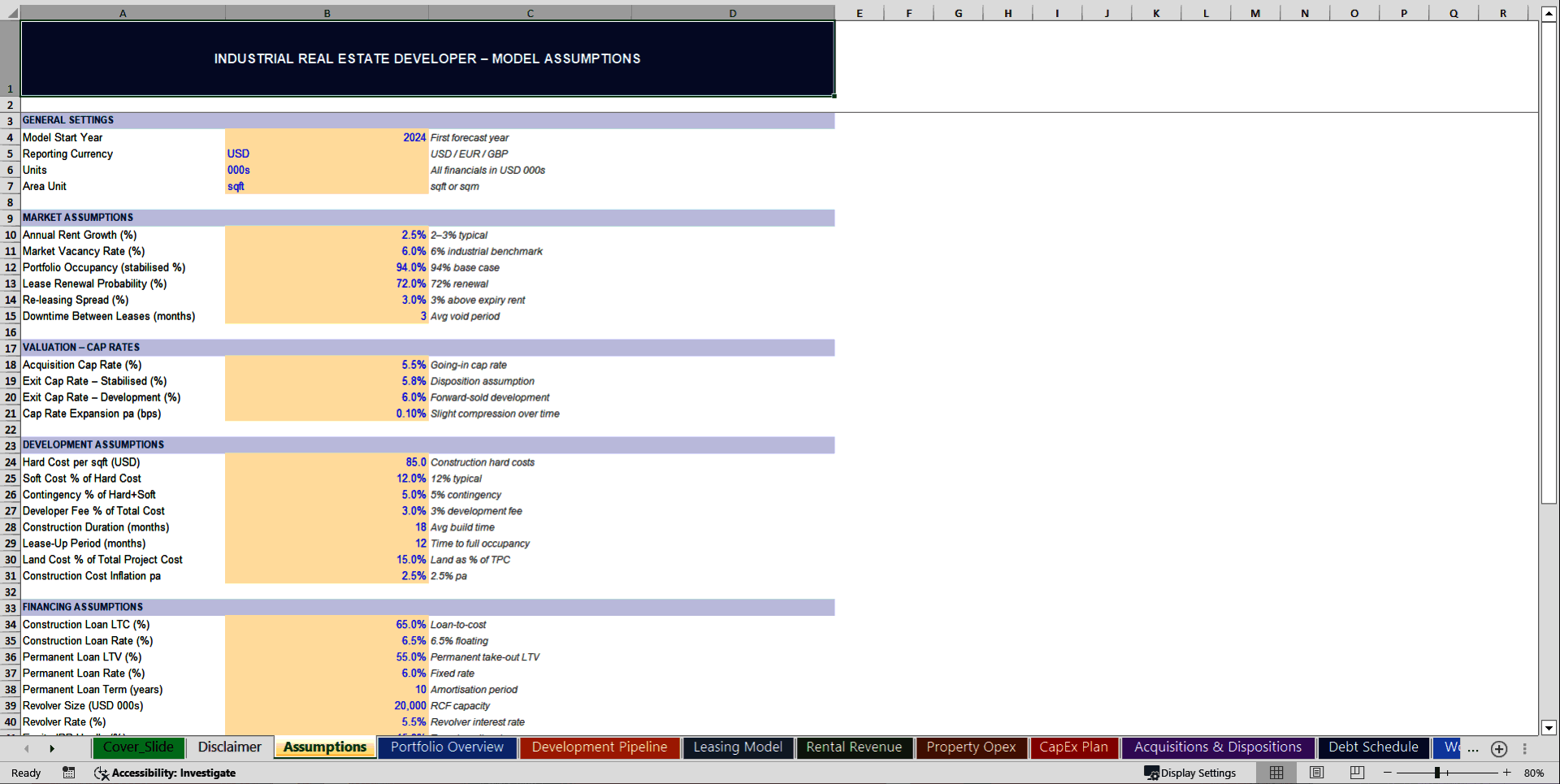
Task: Zoom out with the minus icon
Action: pyautogui.click(x=1388, y=773)
